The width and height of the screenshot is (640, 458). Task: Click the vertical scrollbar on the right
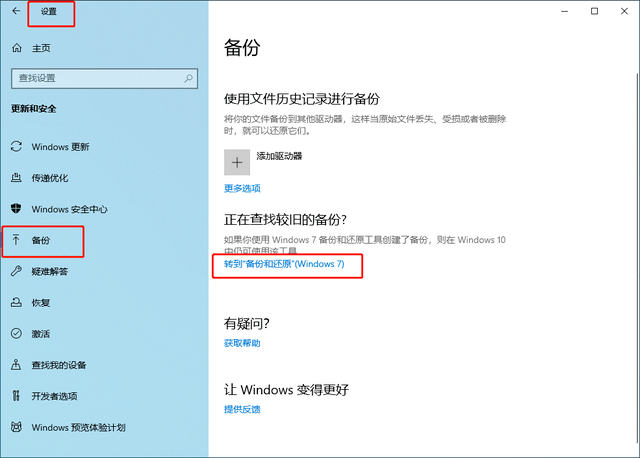pyautogui.click(x=637, y=257)
